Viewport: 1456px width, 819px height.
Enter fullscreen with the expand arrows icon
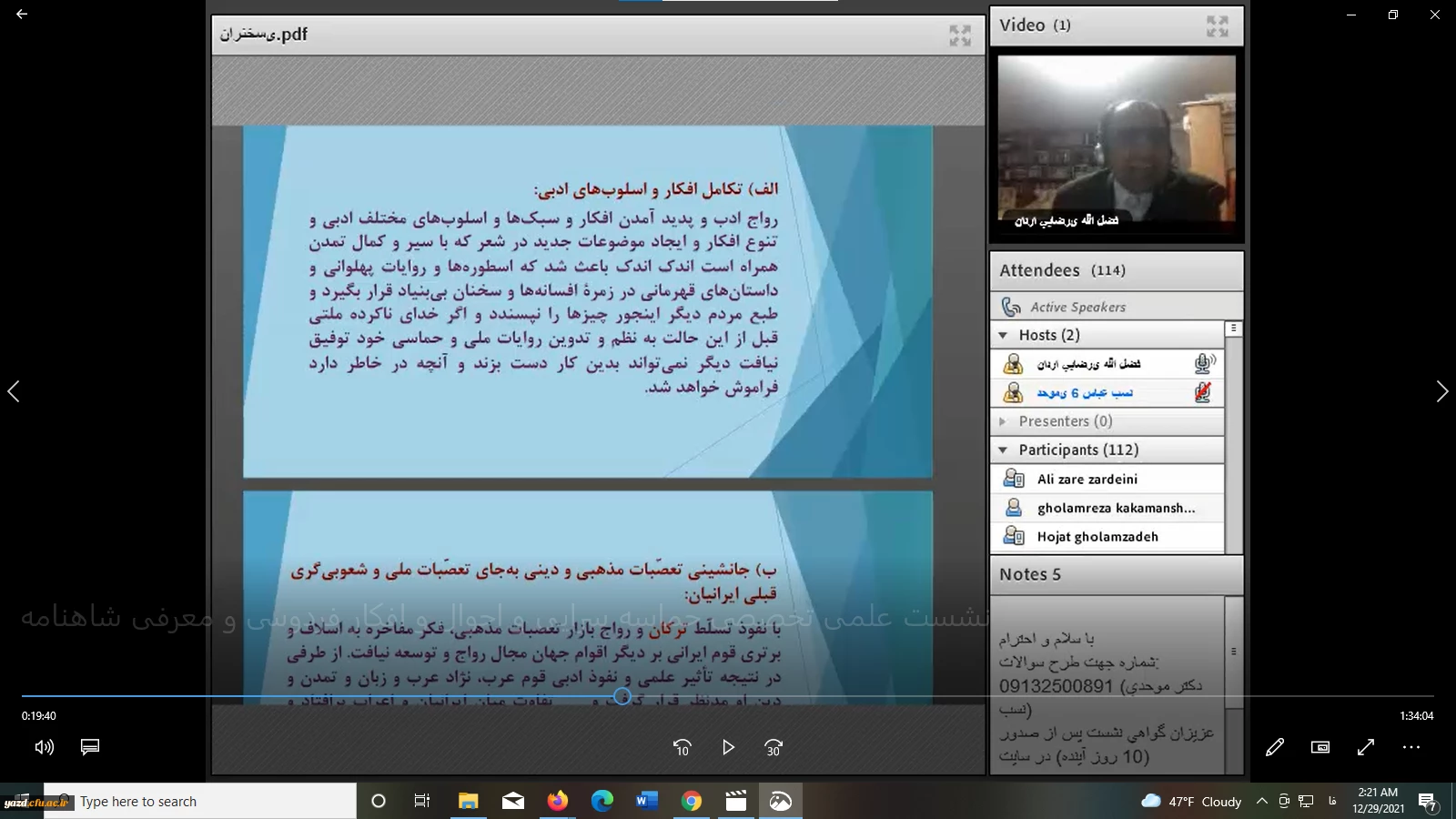(x=1366, y=747)
